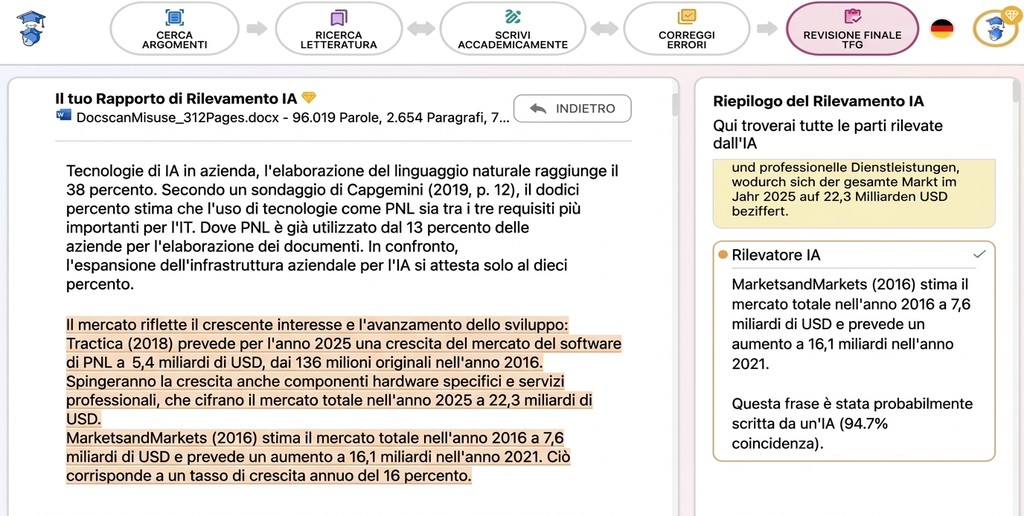This screenshot has height=516, width=1024.
Task: Switch language via the German flag
Action: (942, 29)
